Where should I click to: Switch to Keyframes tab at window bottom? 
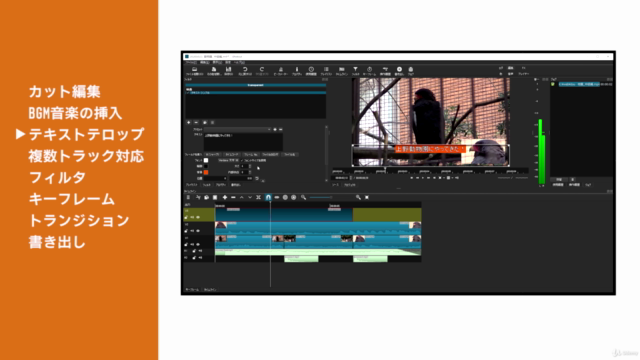pyautogui.click(x=192, y=289)
